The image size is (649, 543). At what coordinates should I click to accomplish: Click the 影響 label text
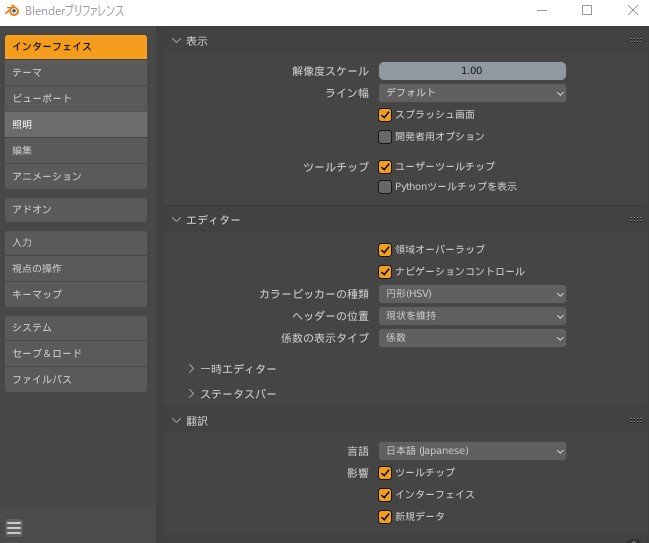(358, 473)
